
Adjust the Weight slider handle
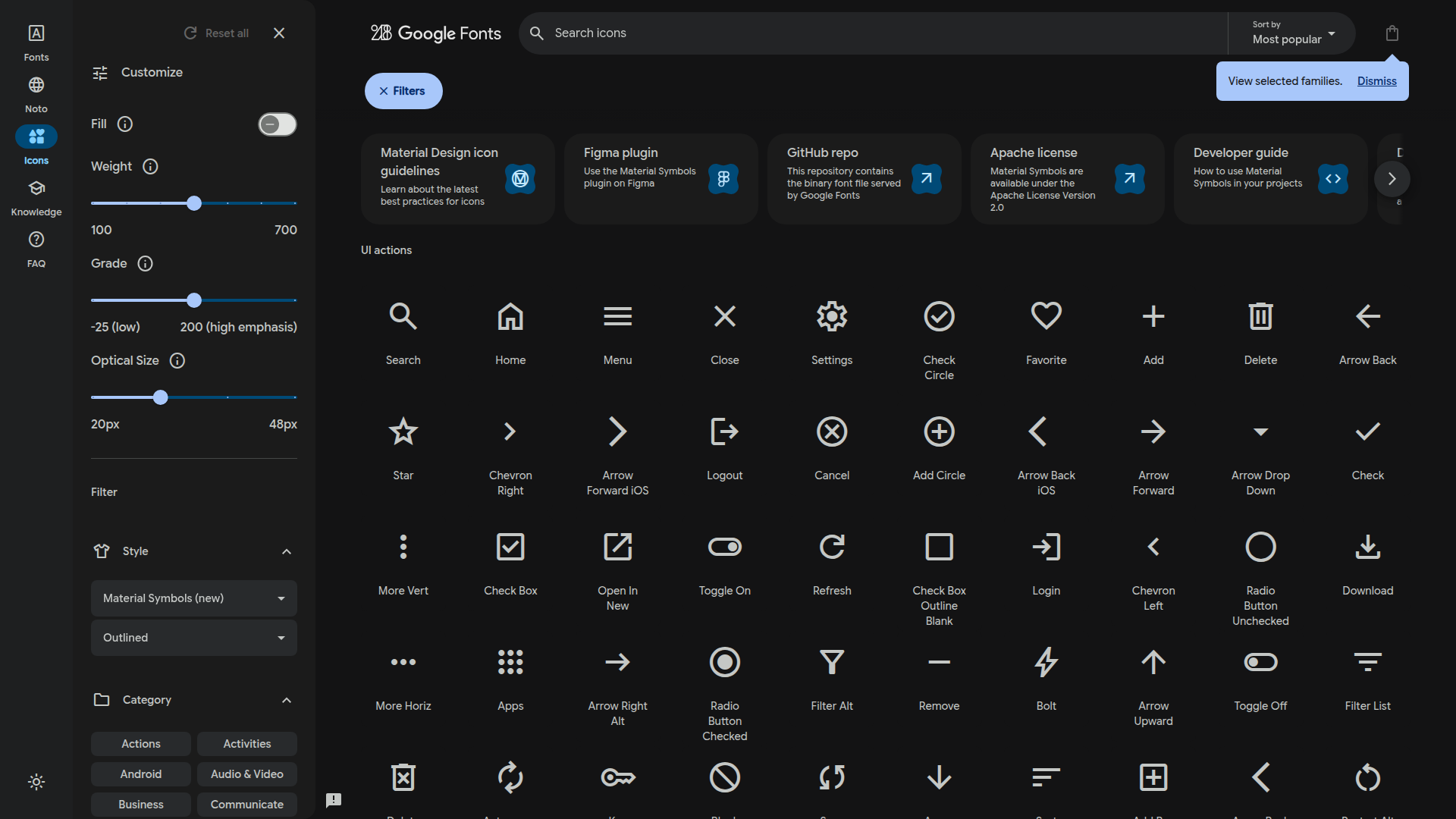pyautogui.click(x=194, y=203)
